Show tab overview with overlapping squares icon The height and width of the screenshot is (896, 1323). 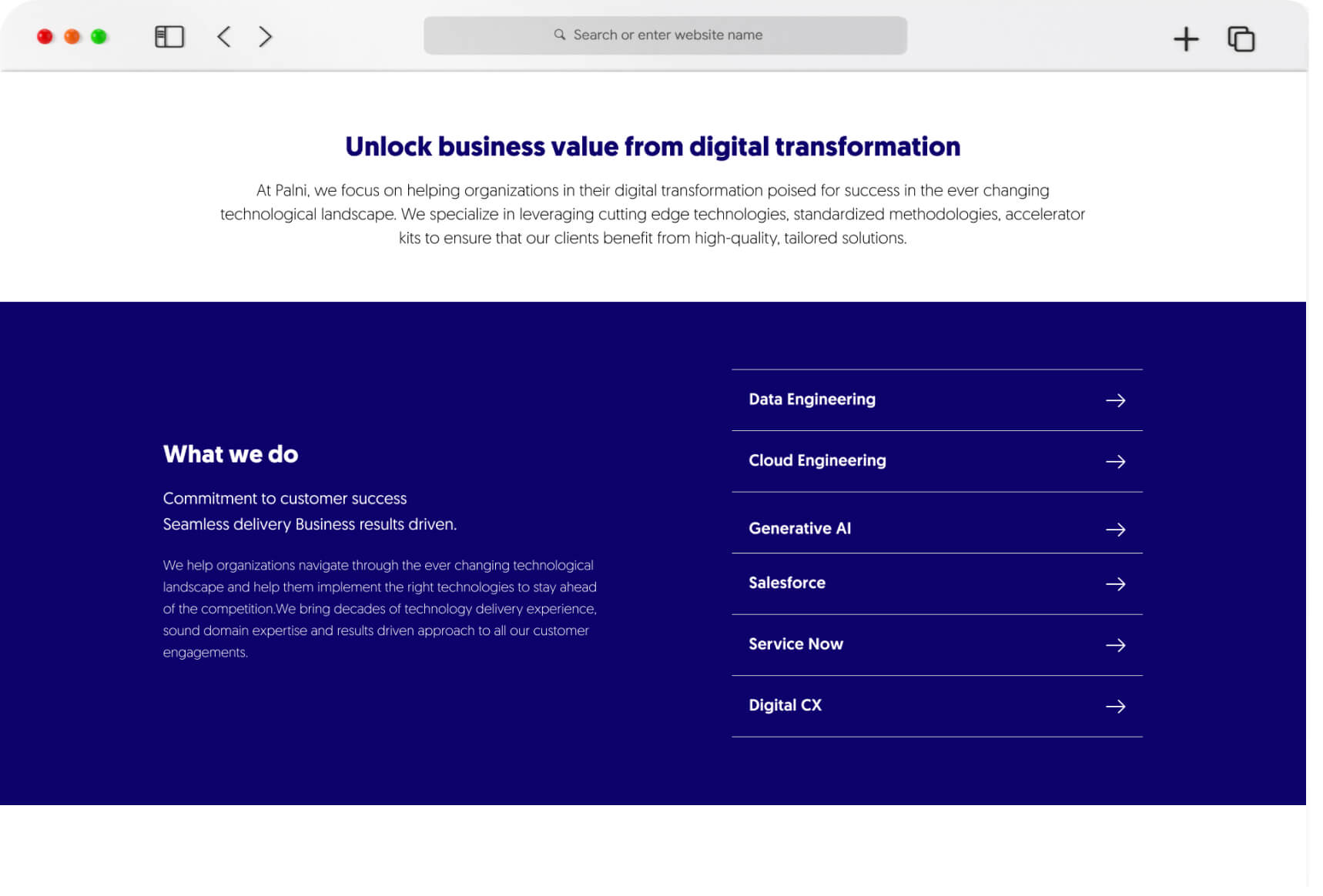[x=1241, y=38]
